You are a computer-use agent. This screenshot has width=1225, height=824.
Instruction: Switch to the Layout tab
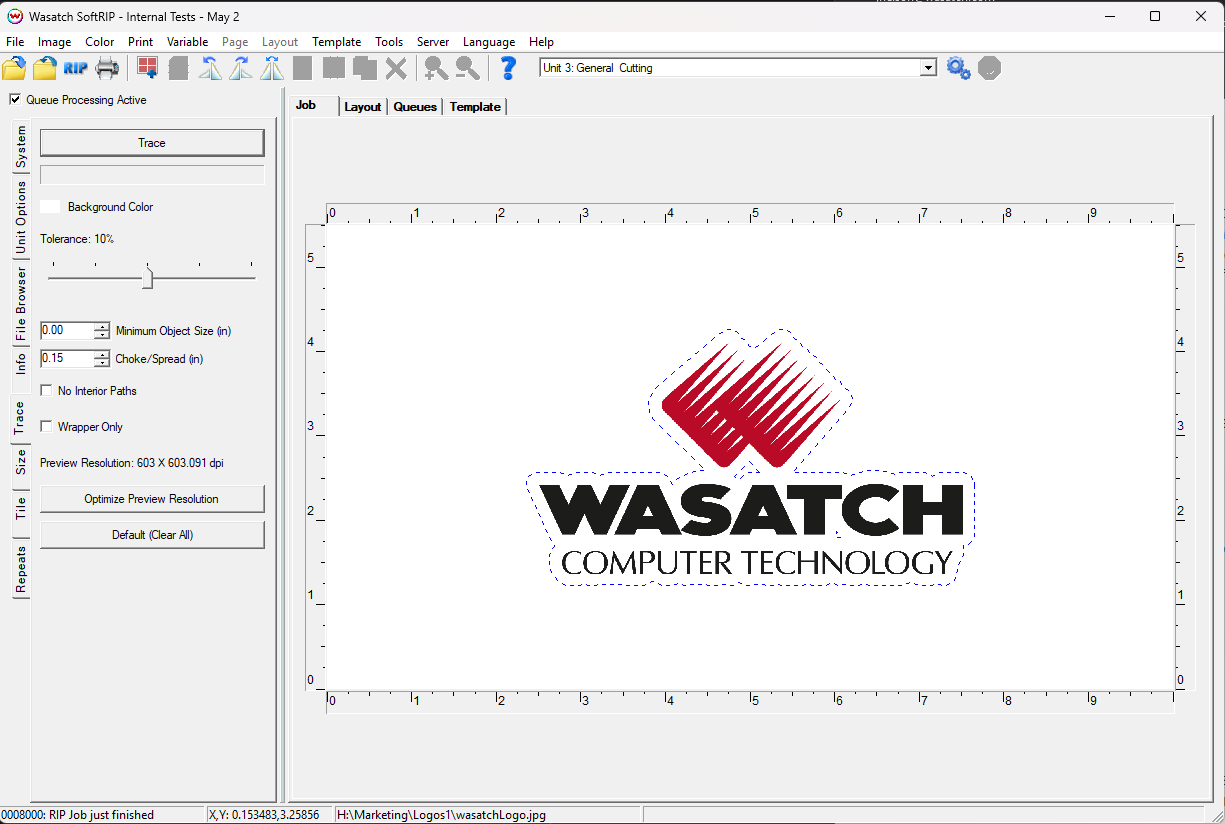tap(363, 107)
